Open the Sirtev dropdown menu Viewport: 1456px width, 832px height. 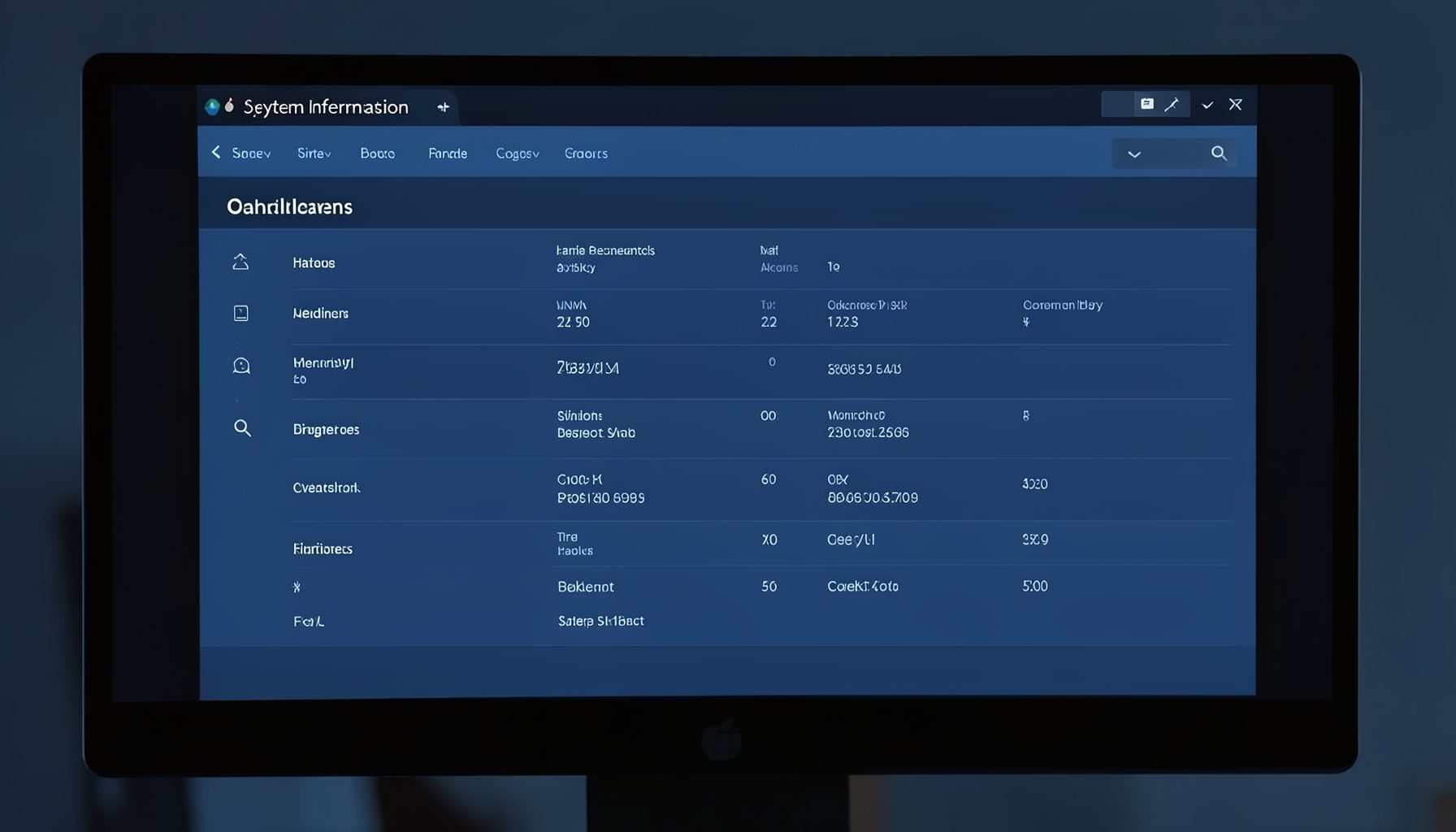(x=314, y=153)
